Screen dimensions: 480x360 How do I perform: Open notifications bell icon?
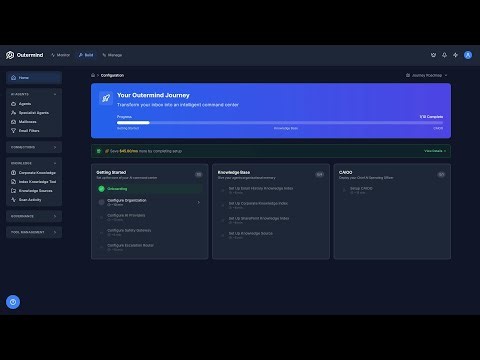444,55
